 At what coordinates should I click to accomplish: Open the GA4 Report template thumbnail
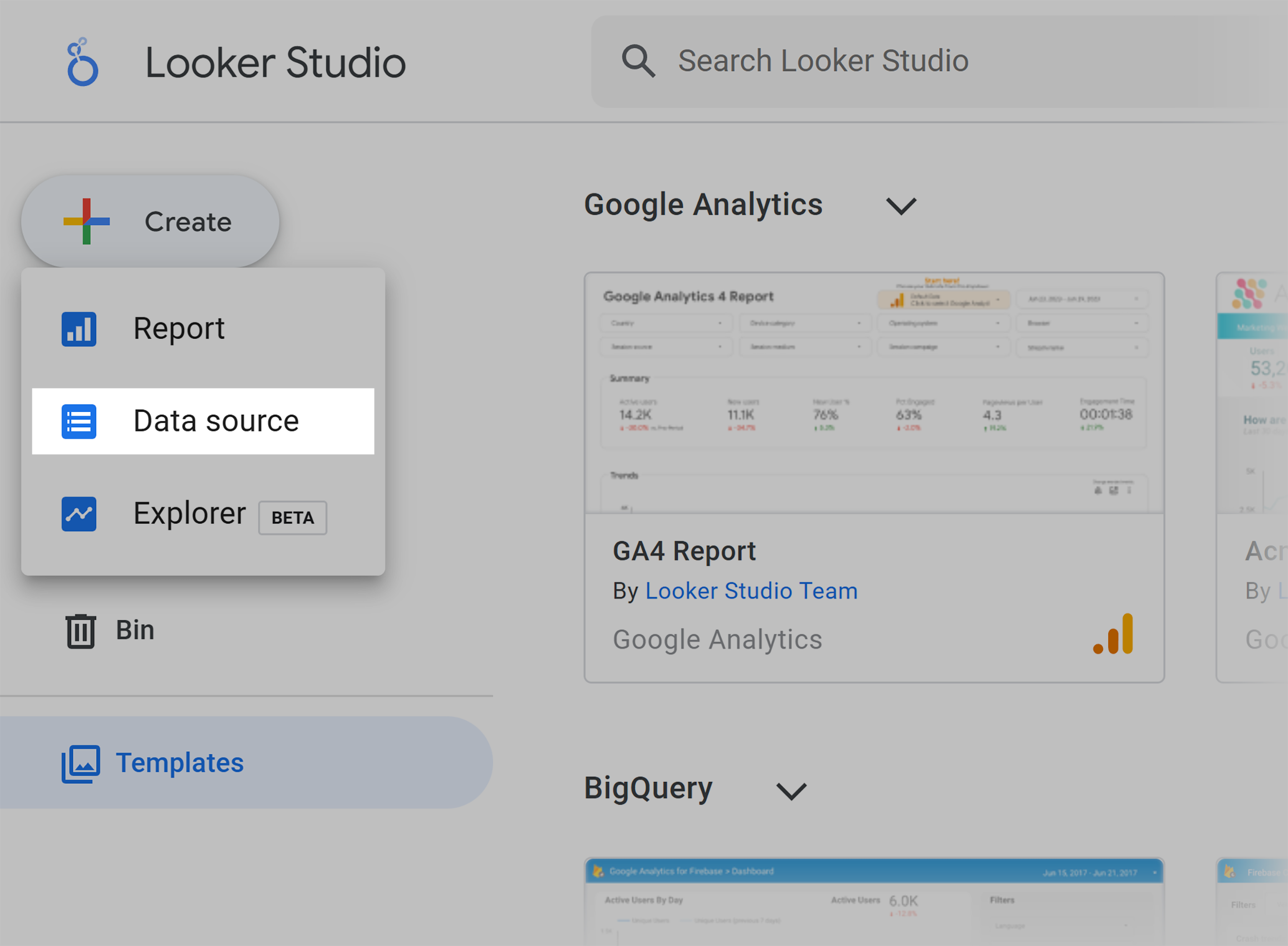click(x=874, y=393)
